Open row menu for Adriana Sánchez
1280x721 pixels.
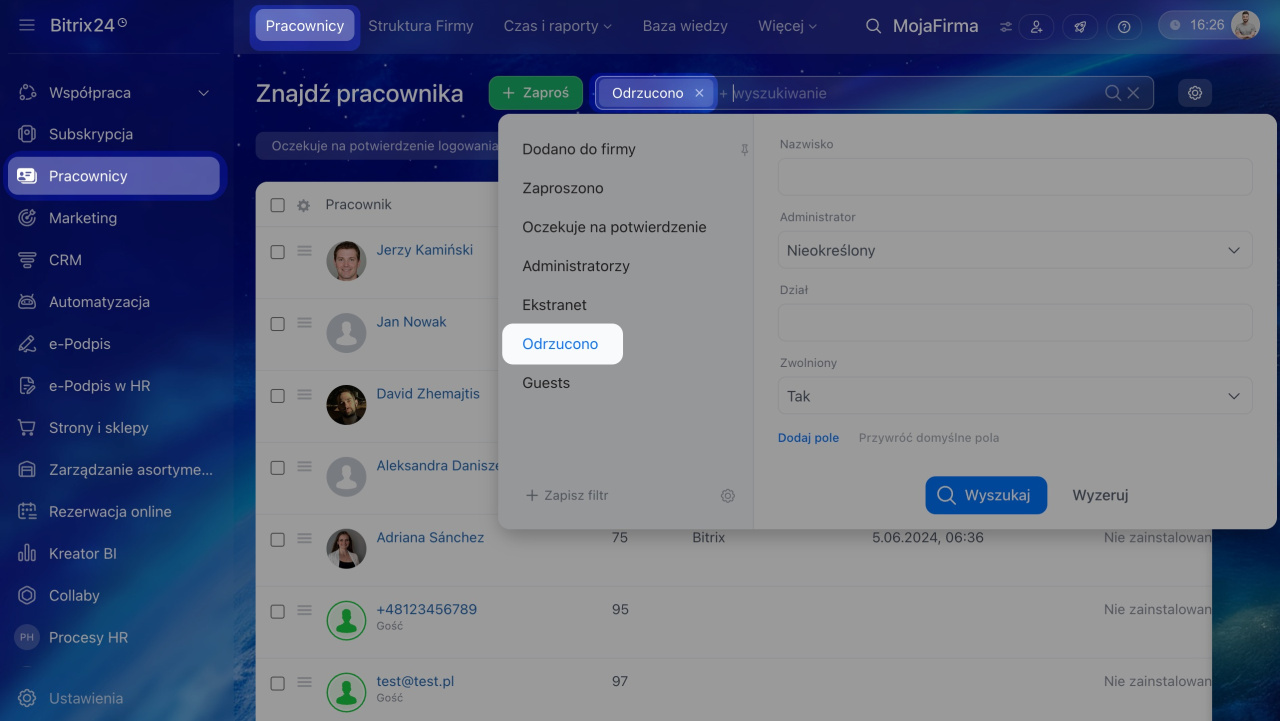305,539
